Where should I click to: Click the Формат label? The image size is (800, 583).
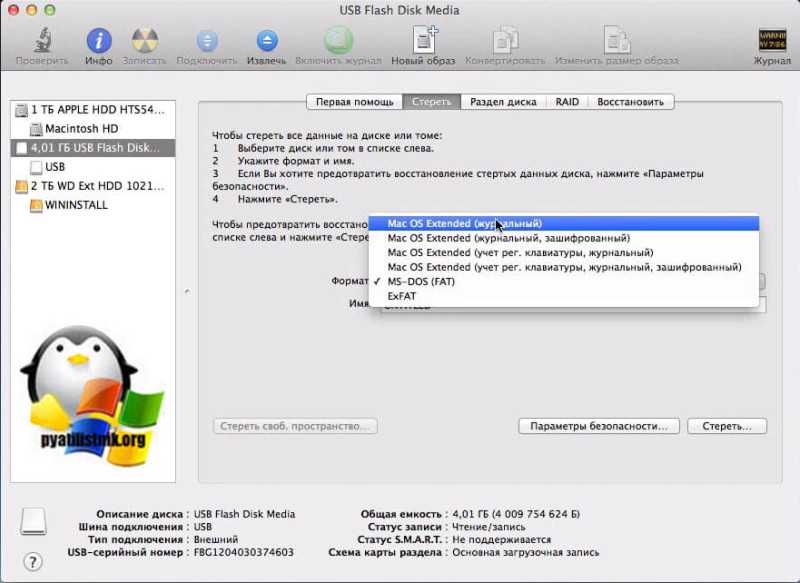click(x=350, y=281)
